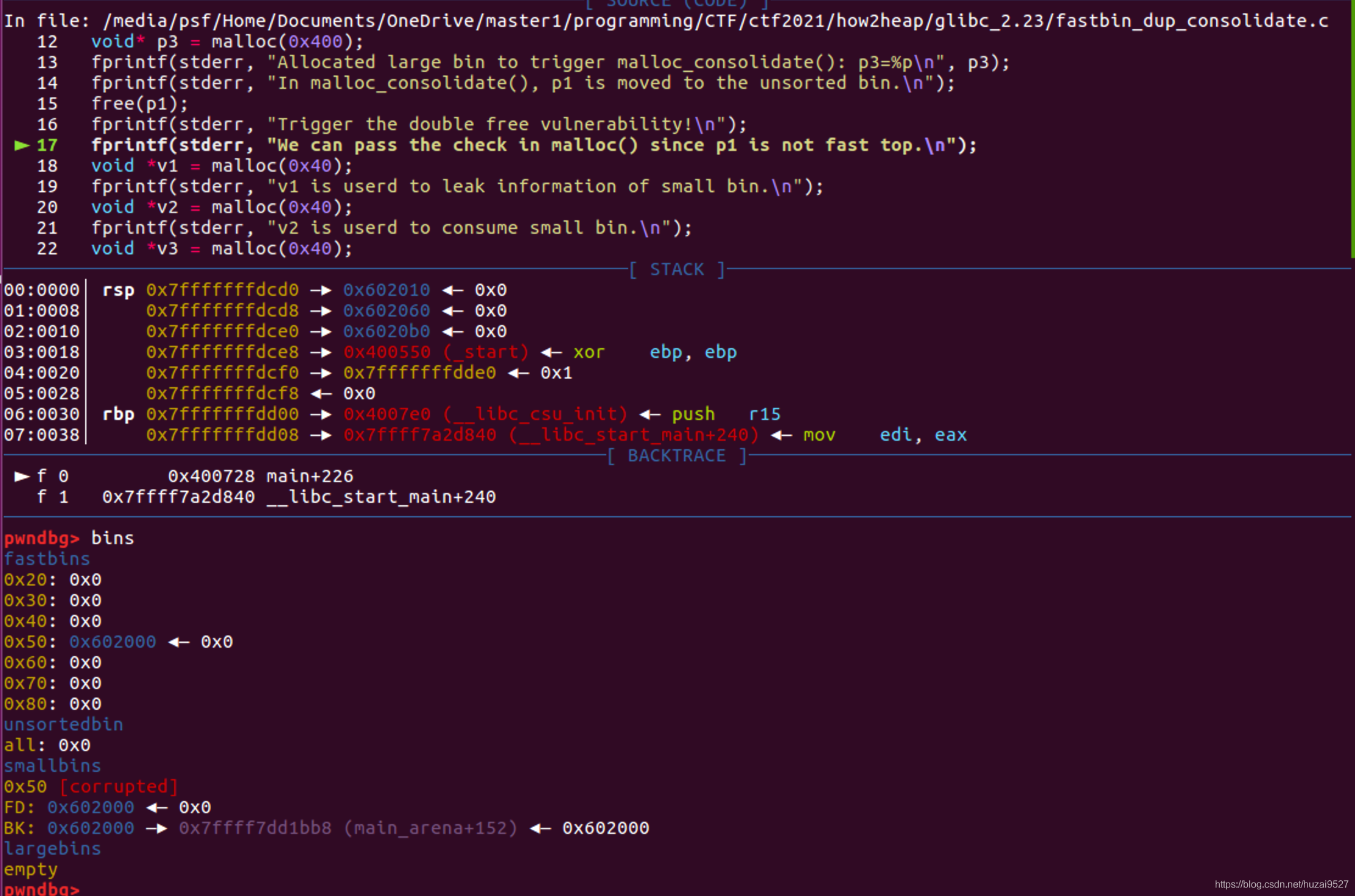The image size is (1355, 896).
Task: Click line 22 void *v3 = malloc(0x40)
Action: tap(222, 248)
